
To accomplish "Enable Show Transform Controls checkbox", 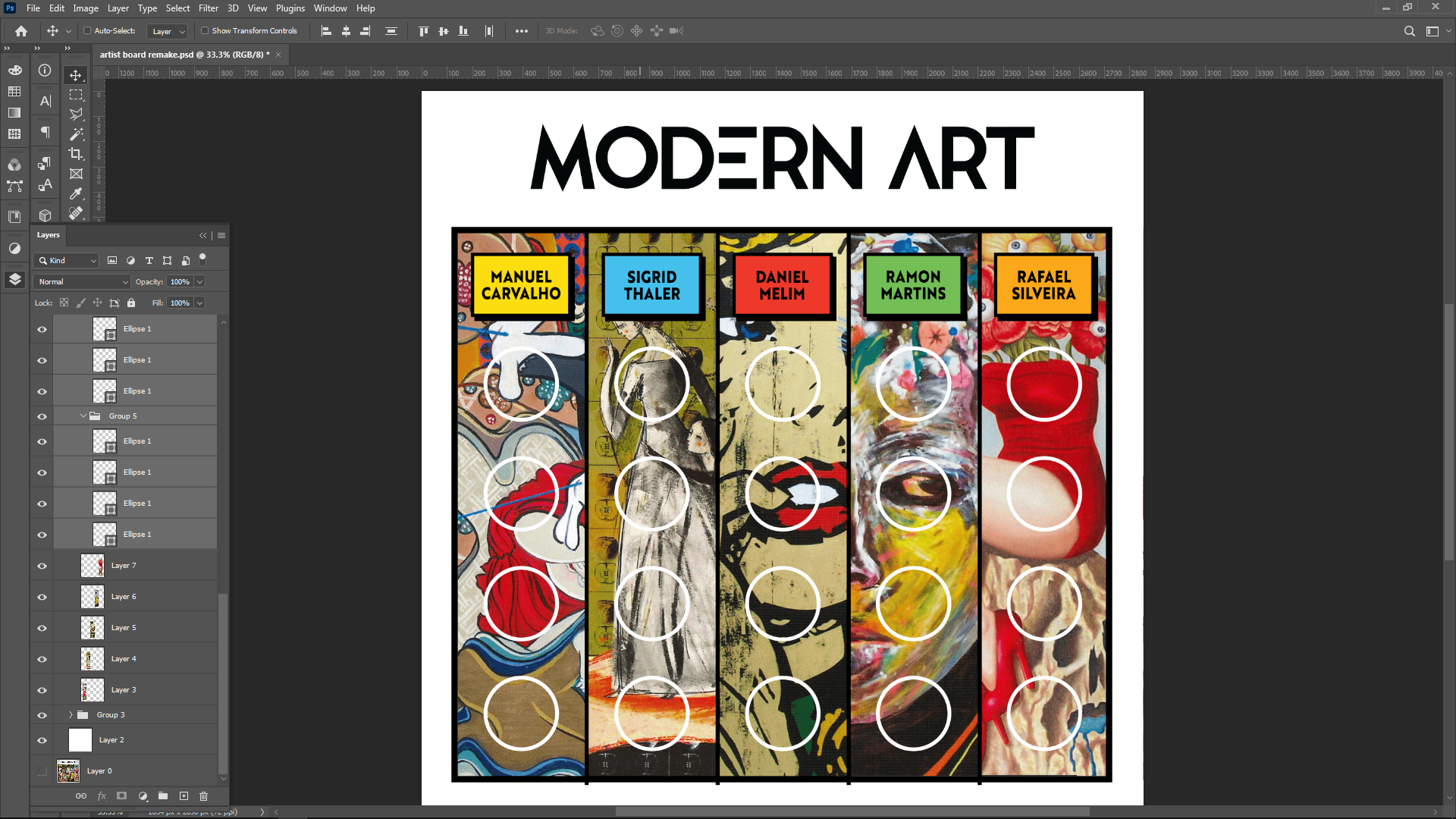I will (205, 31).
